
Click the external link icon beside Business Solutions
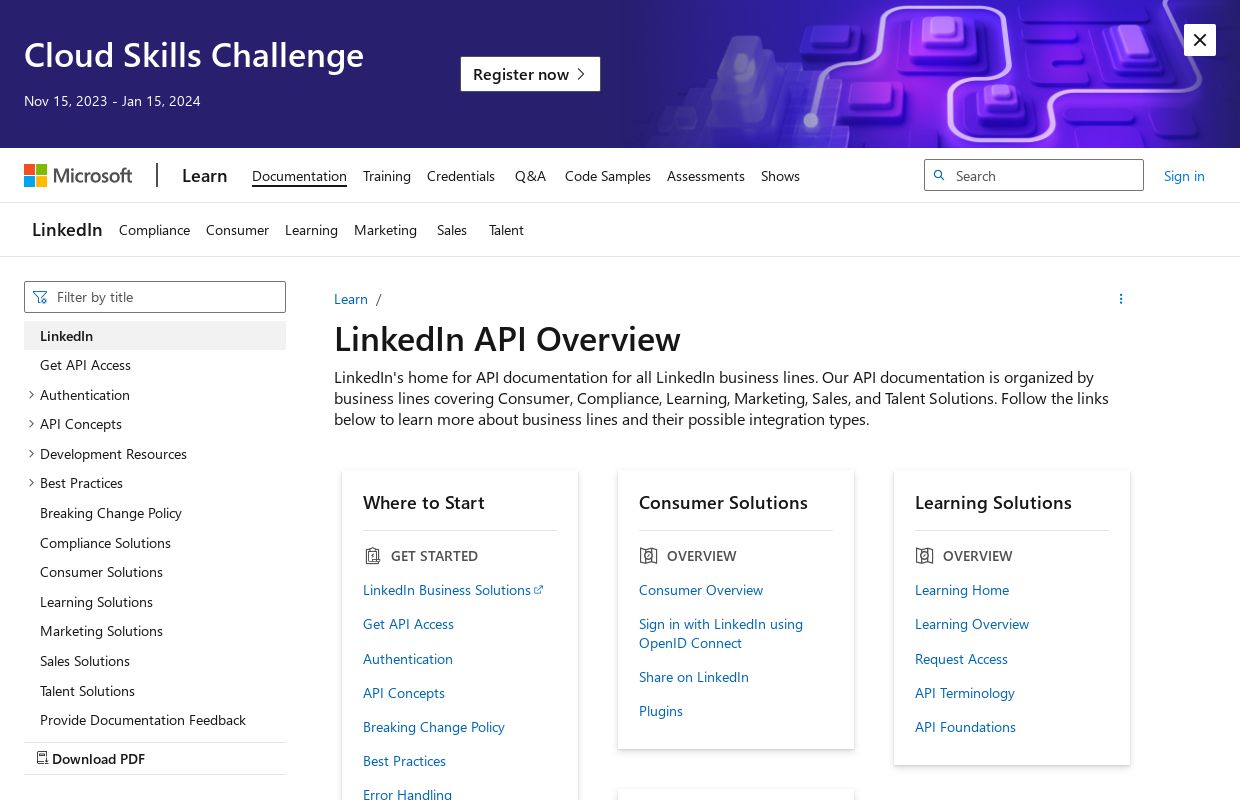(x=539, y=590)
